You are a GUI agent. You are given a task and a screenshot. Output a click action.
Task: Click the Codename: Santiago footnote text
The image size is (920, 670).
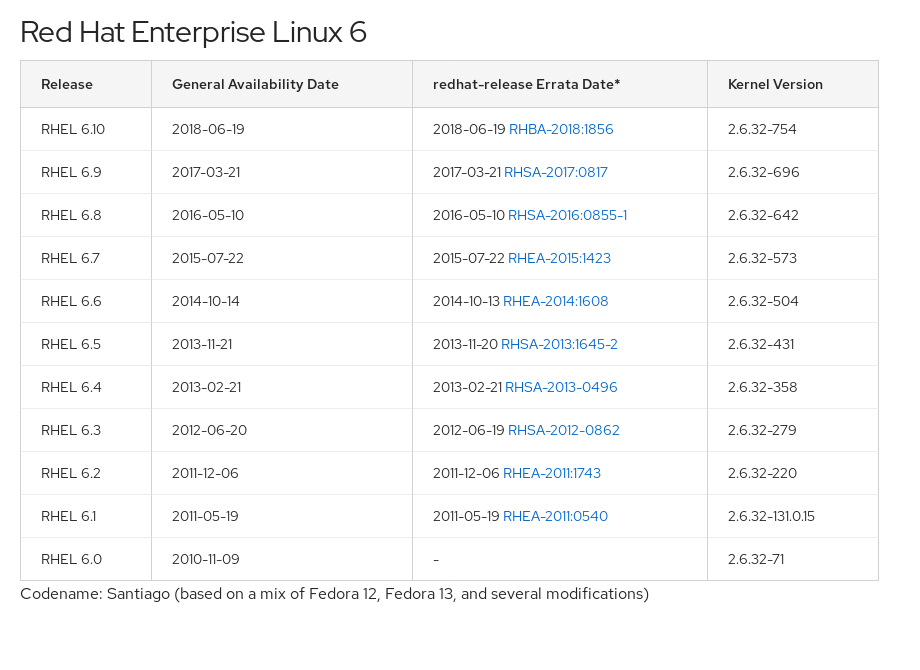coord(334,594)
